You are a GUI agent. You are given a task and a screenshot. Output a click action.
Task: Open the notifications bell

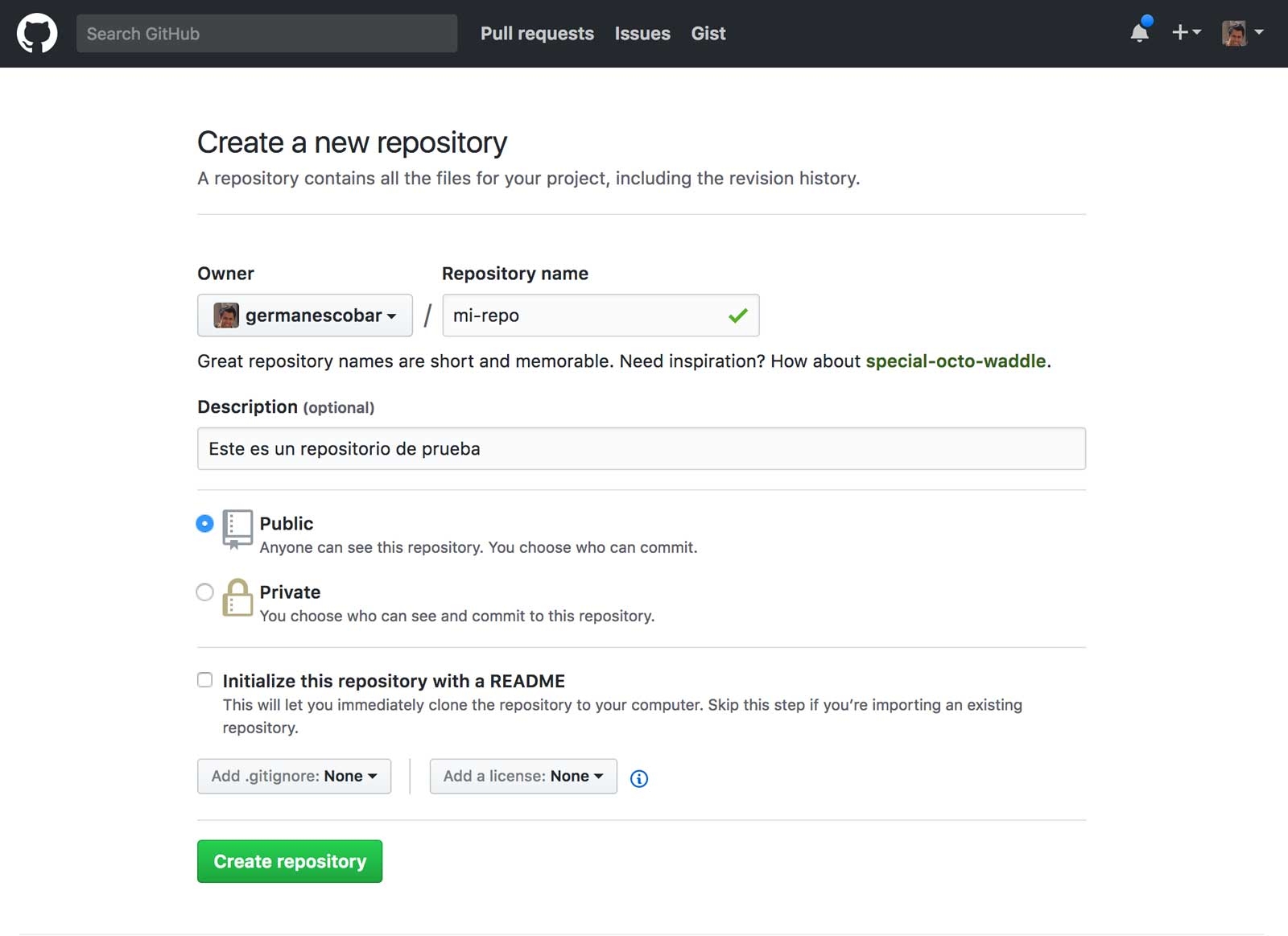1140,32
